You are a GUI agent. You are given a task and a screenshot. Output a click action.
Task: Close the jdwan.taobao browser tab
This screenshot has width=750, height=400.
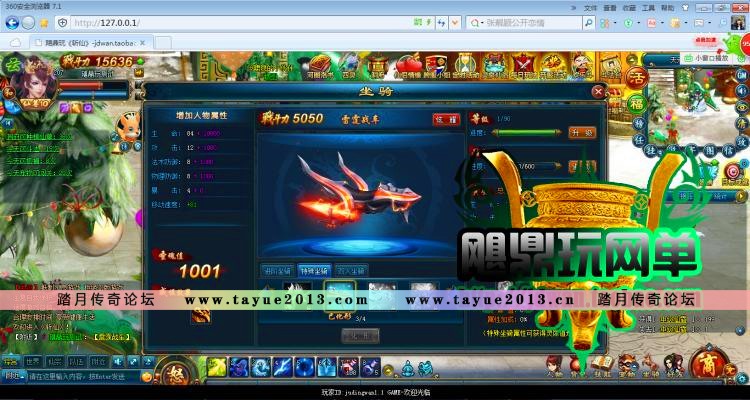click(142, 43)
